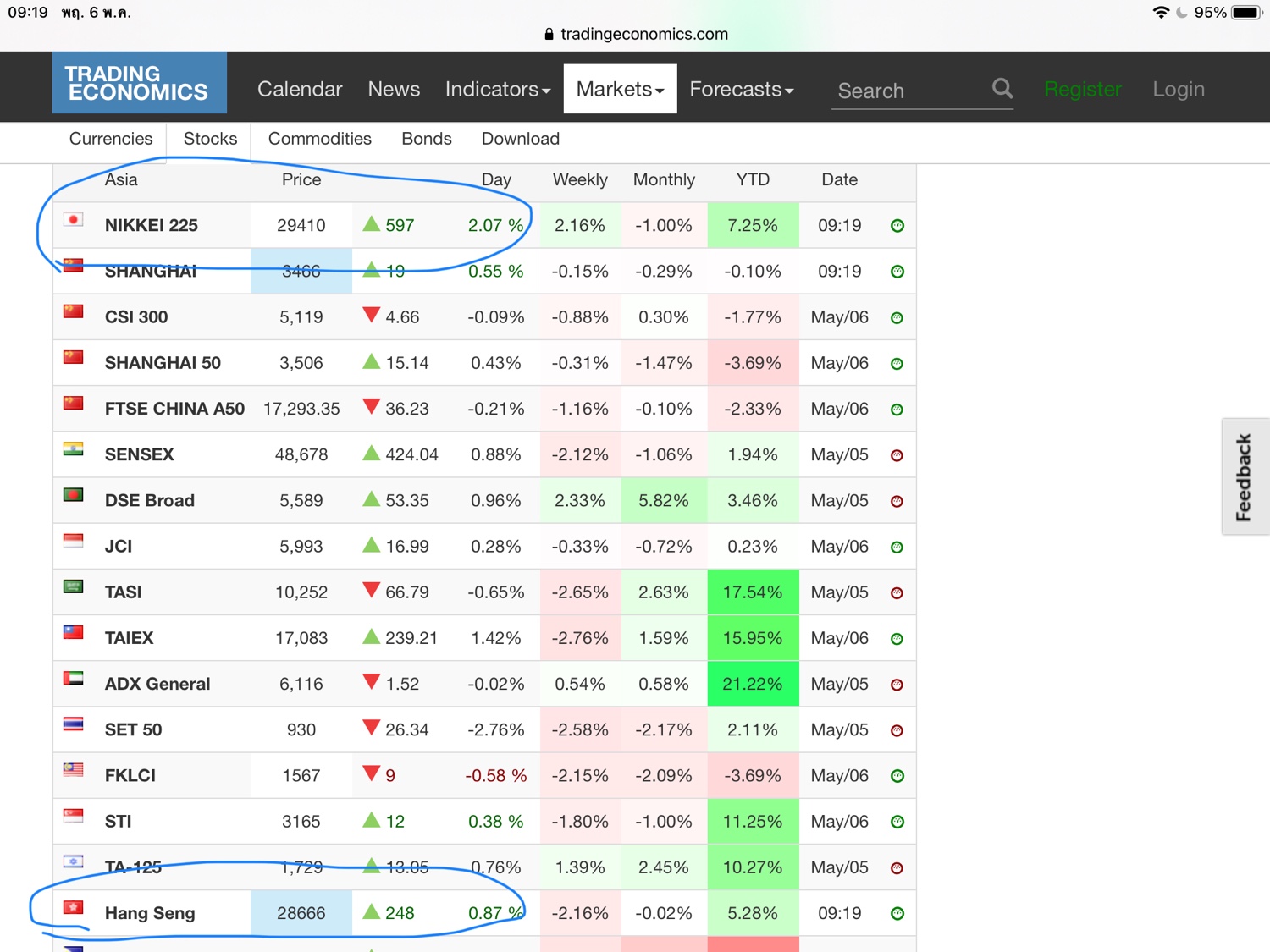1270x952 pixels.
Task: Click DSE Broad monthly value 5.82%
Action: 664,500
